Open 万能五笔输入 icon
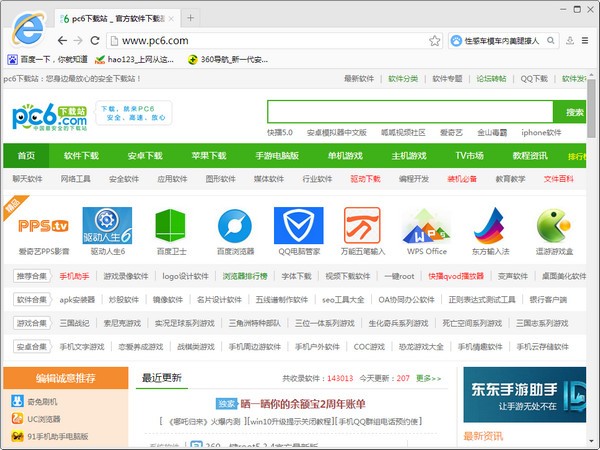This screenshot has height=450, width=600. pos(362,225)
